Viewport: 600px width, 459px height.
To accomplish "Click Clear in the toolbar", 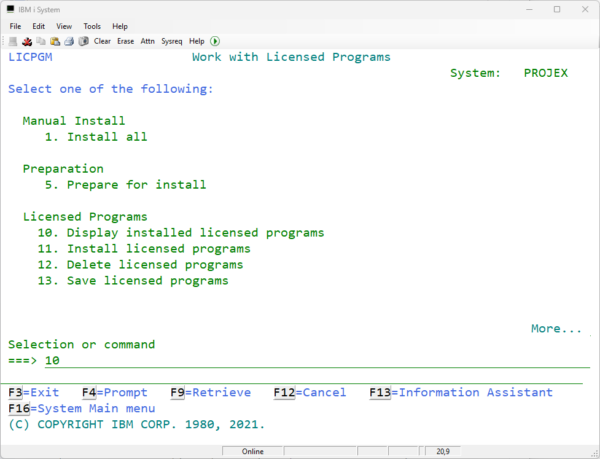I will [102, 41].
